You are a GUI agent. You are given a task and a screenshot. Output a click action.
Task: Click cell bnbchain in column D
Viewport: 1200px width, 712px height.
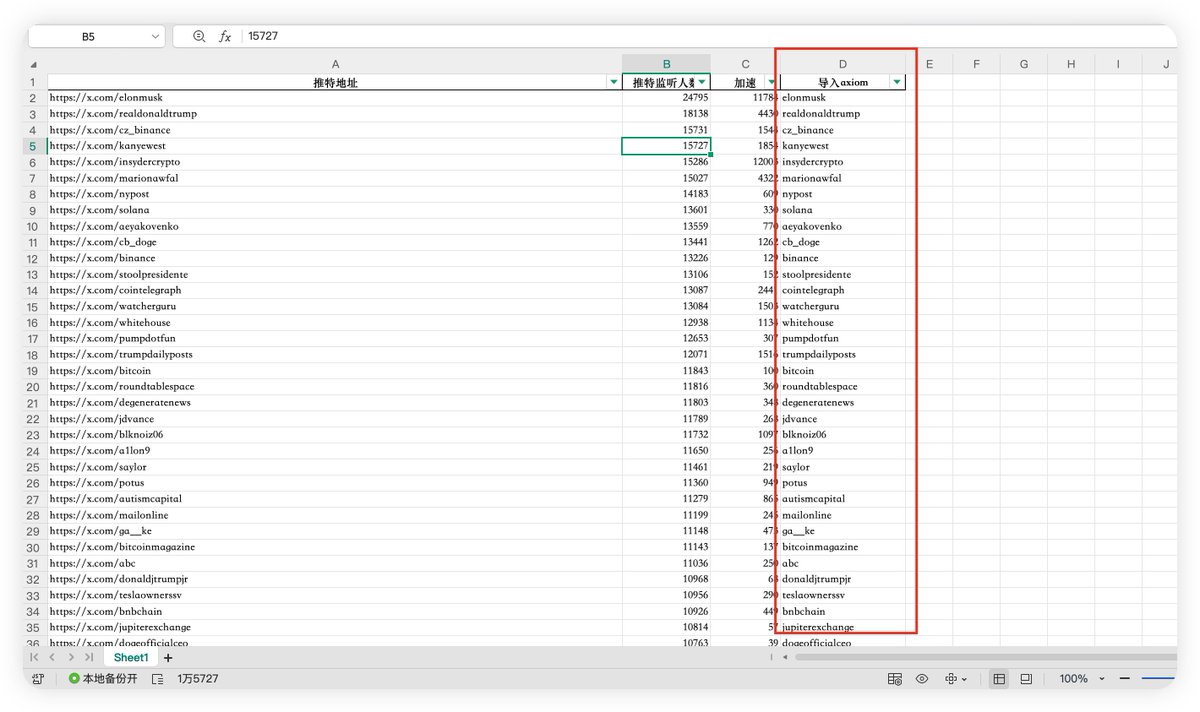tap(842, 611)
